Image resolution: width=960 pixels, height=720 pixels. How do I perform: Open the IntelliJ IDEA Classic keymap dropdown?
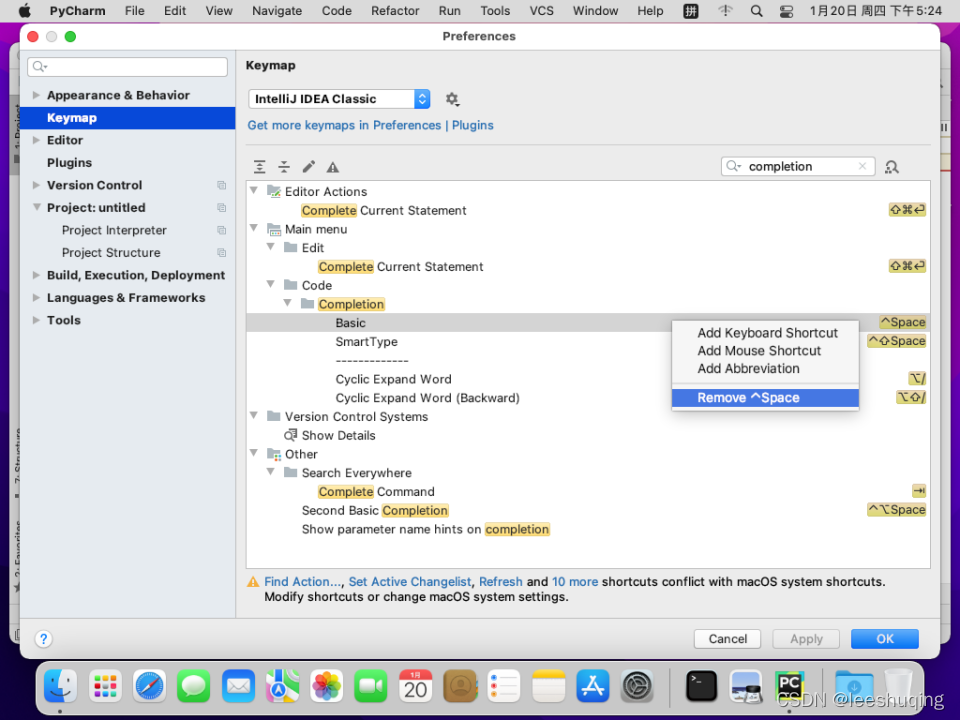339,99
